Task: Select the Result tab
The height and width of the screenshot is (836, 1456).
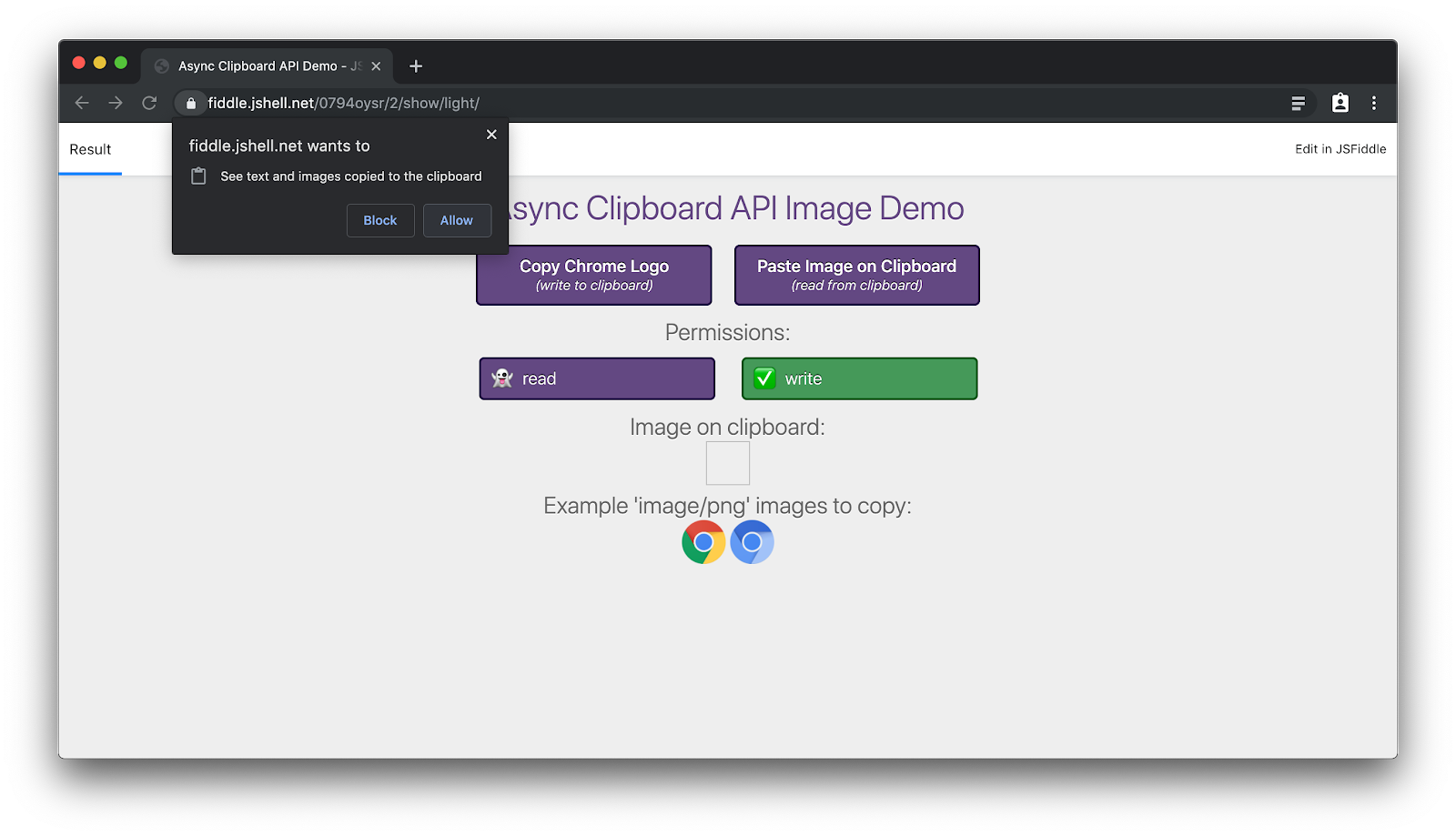Action: pos(90,149)
